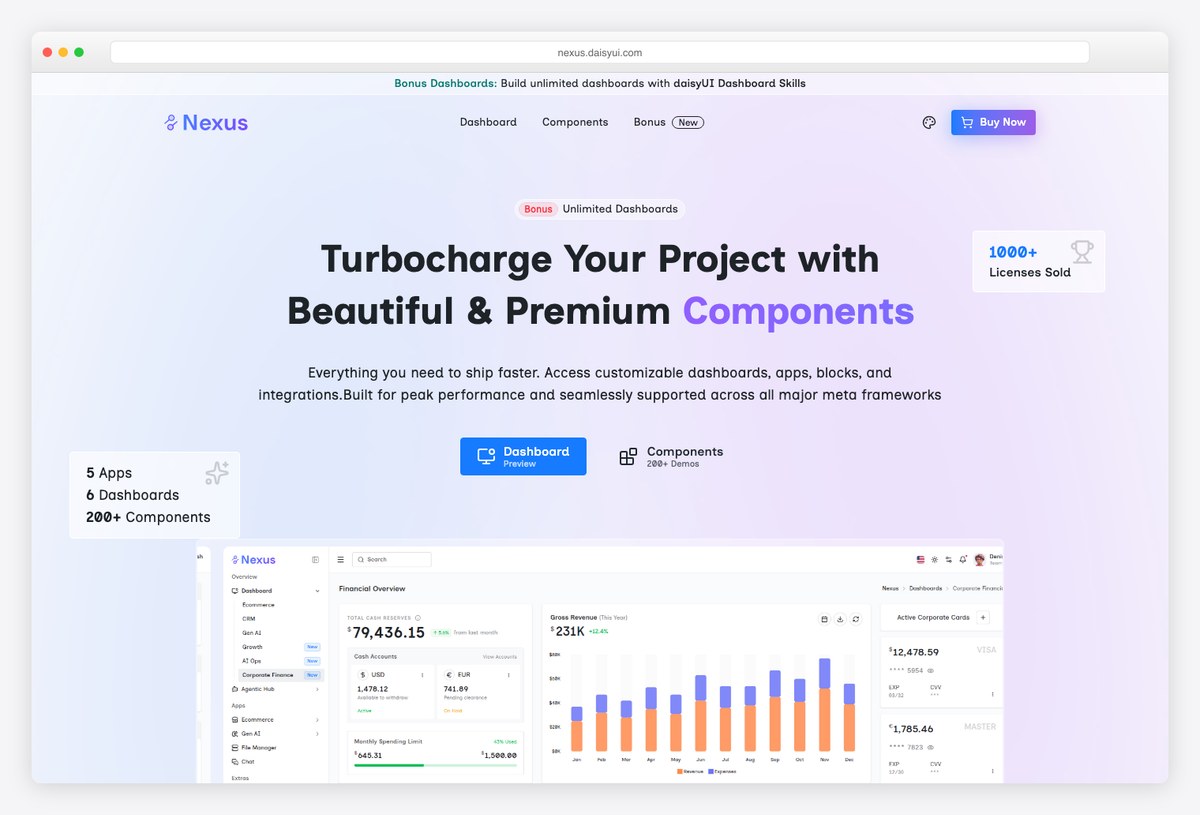Screen dimensions: 1200x815
Task: Toggle the sidebar collapse icon beside preview Nexus logo
Action: pyautogui.click(x=316, y=560)
